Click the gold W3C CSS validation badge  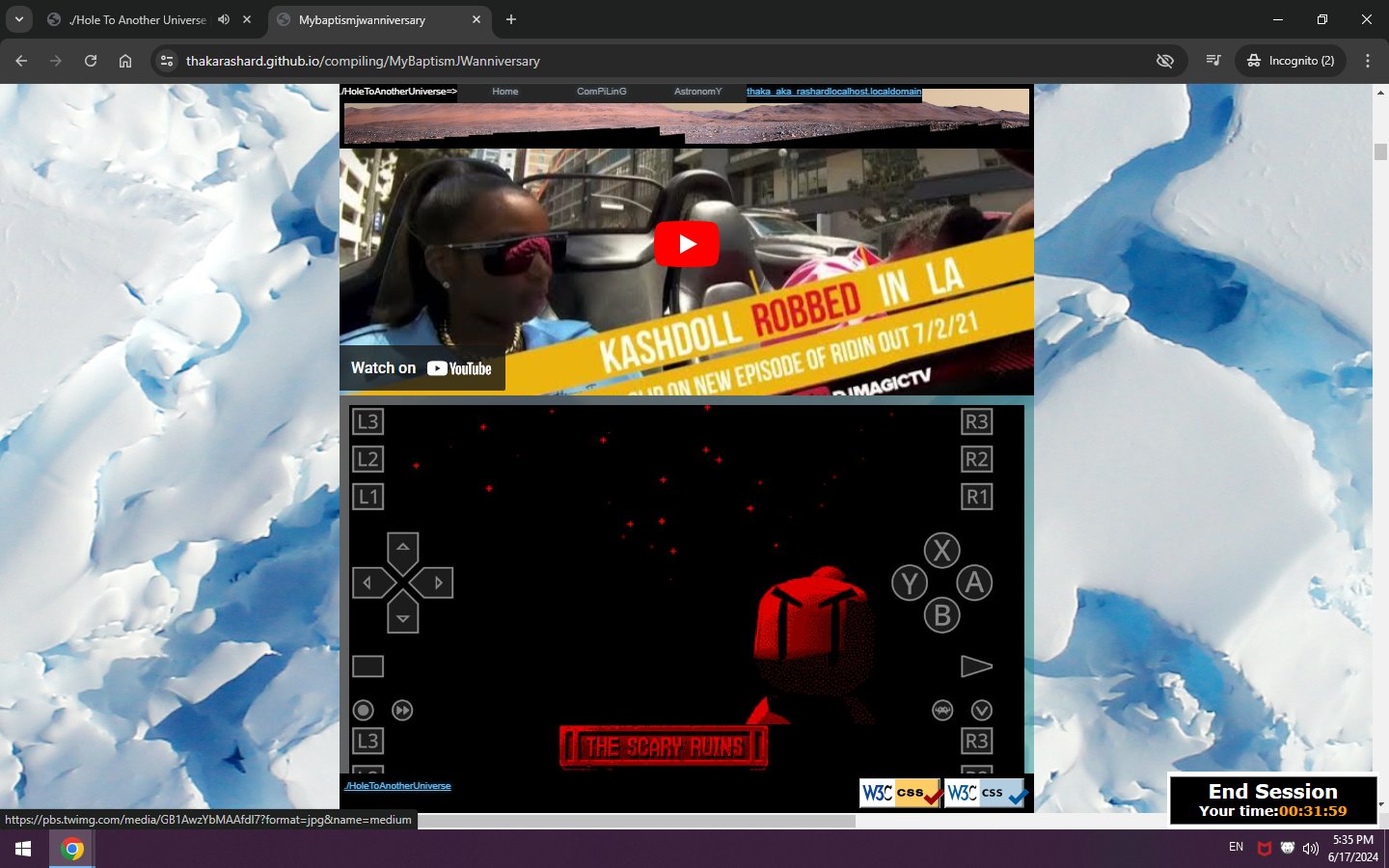click(900, 793)
